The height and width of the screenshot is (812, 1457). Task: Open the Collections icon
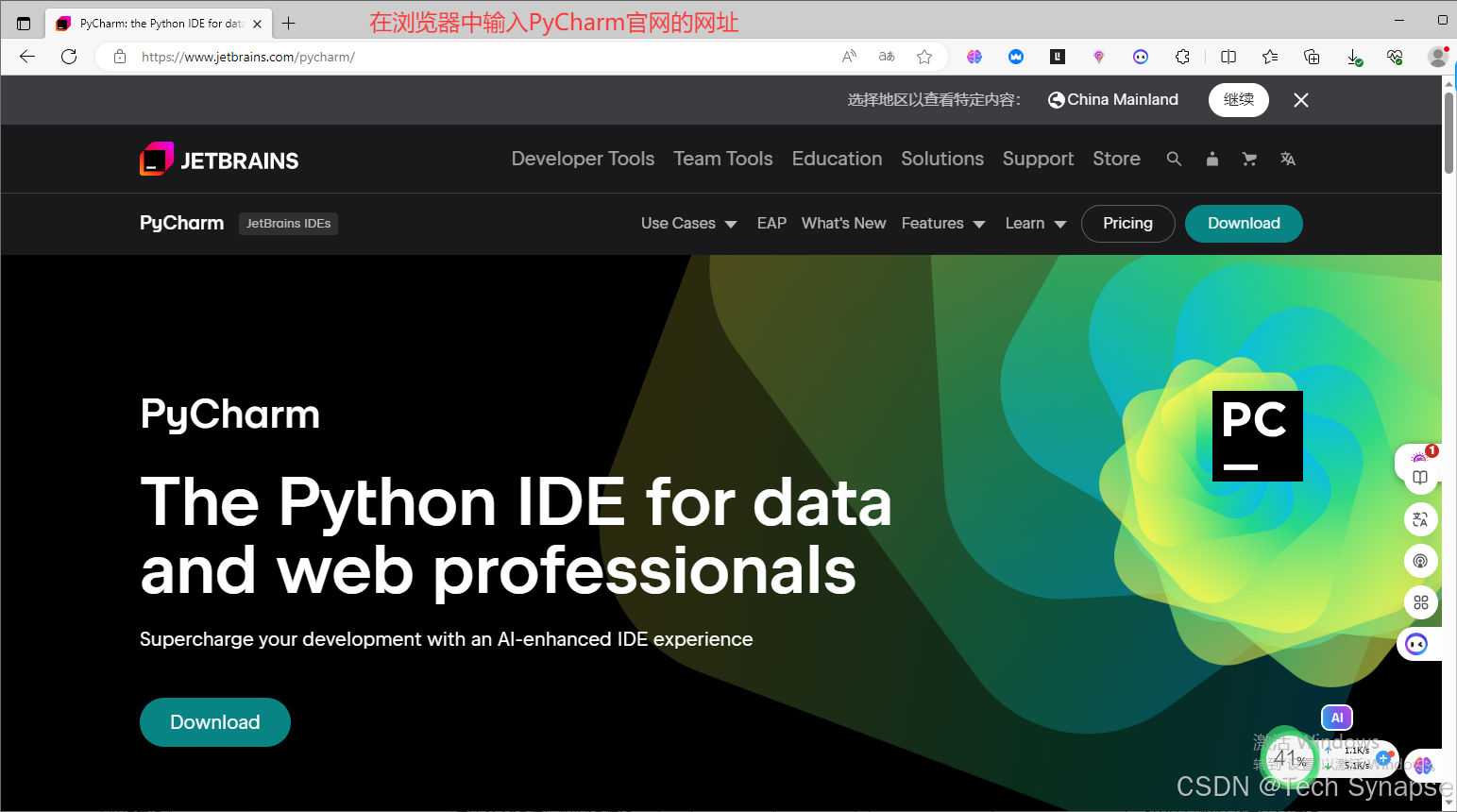1312,57
